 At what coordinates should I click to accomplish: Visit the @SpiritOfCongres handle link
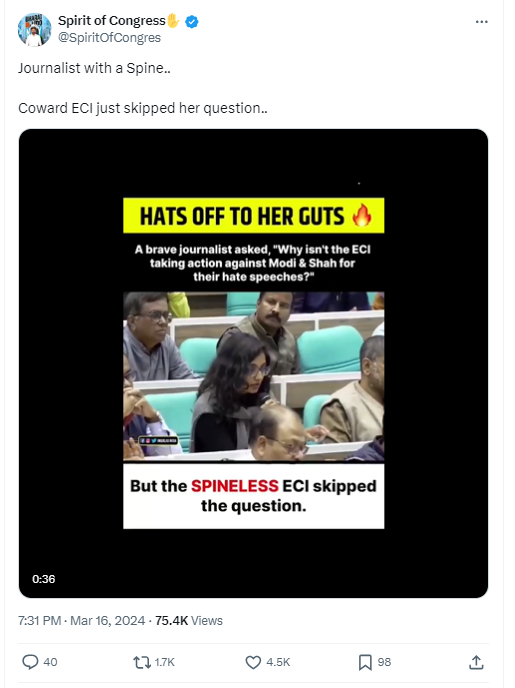click(x=109, y=38)
